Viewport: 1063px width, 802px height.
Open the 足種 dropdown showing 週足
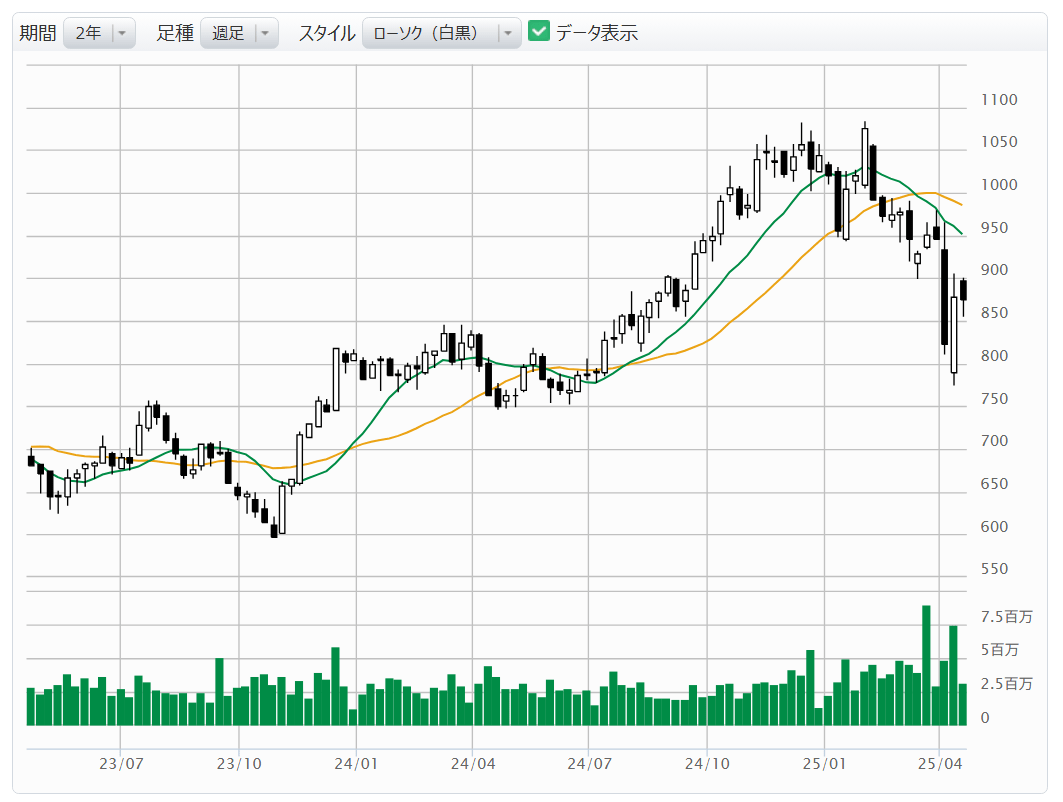point(238,33)
